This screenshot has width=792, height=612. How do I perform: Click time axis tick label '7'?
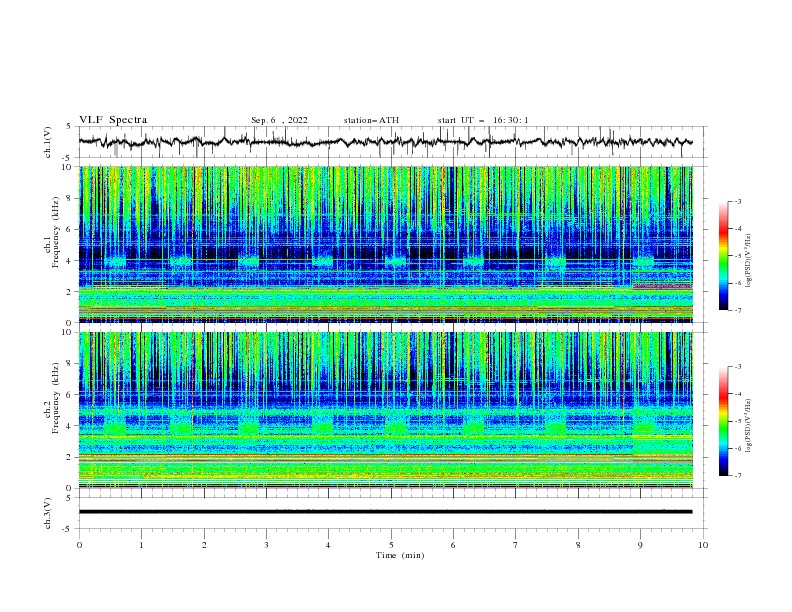tap(516, 545)
